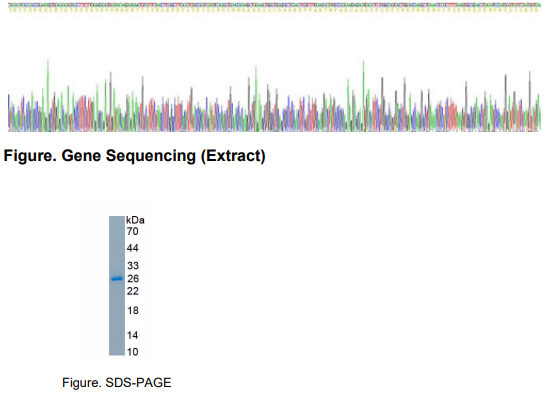
Task: Click the 14 kDa marker label
Action: (x=132, y=335)
